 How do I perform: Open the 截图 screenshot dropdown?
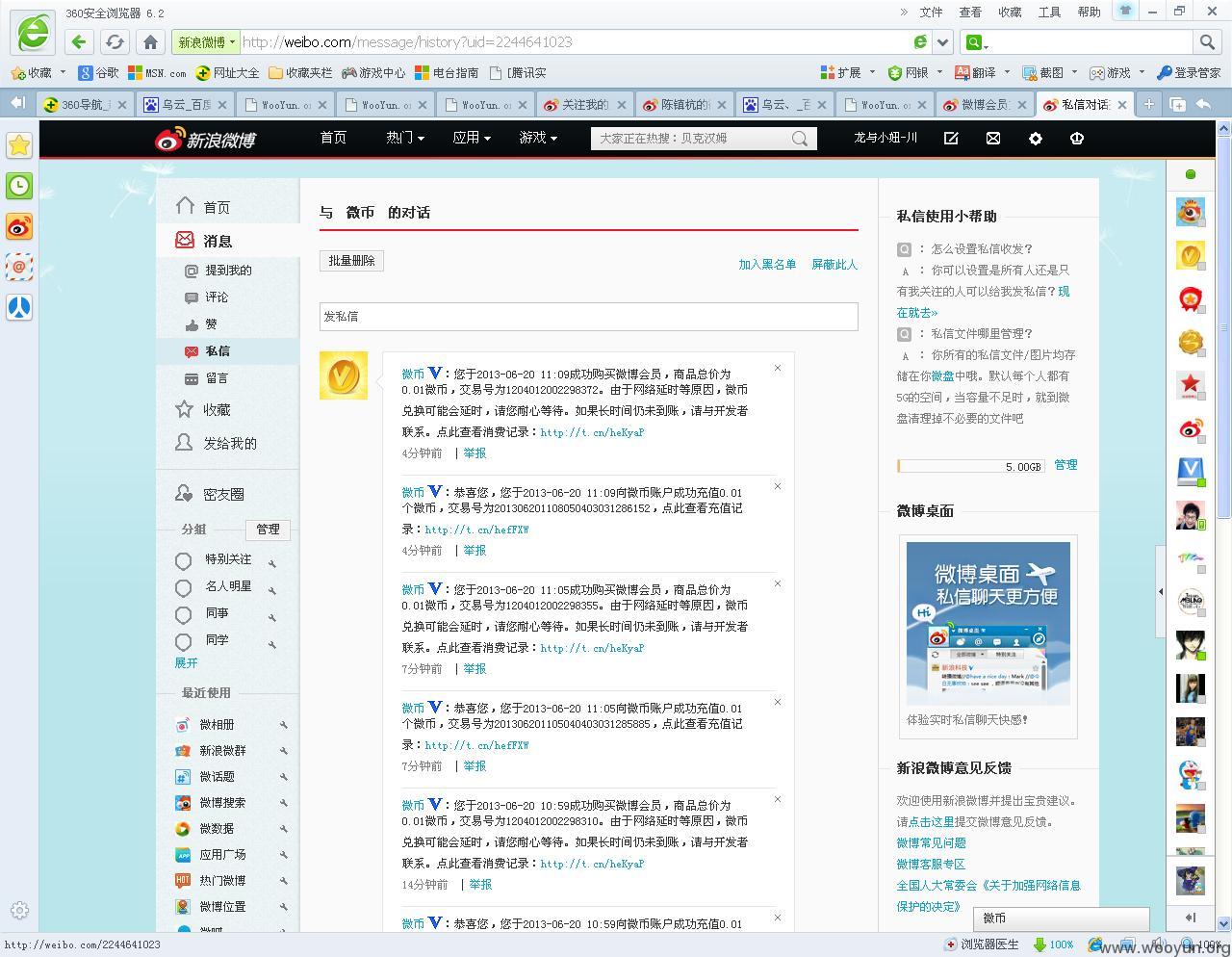[x=1050, y=72]
